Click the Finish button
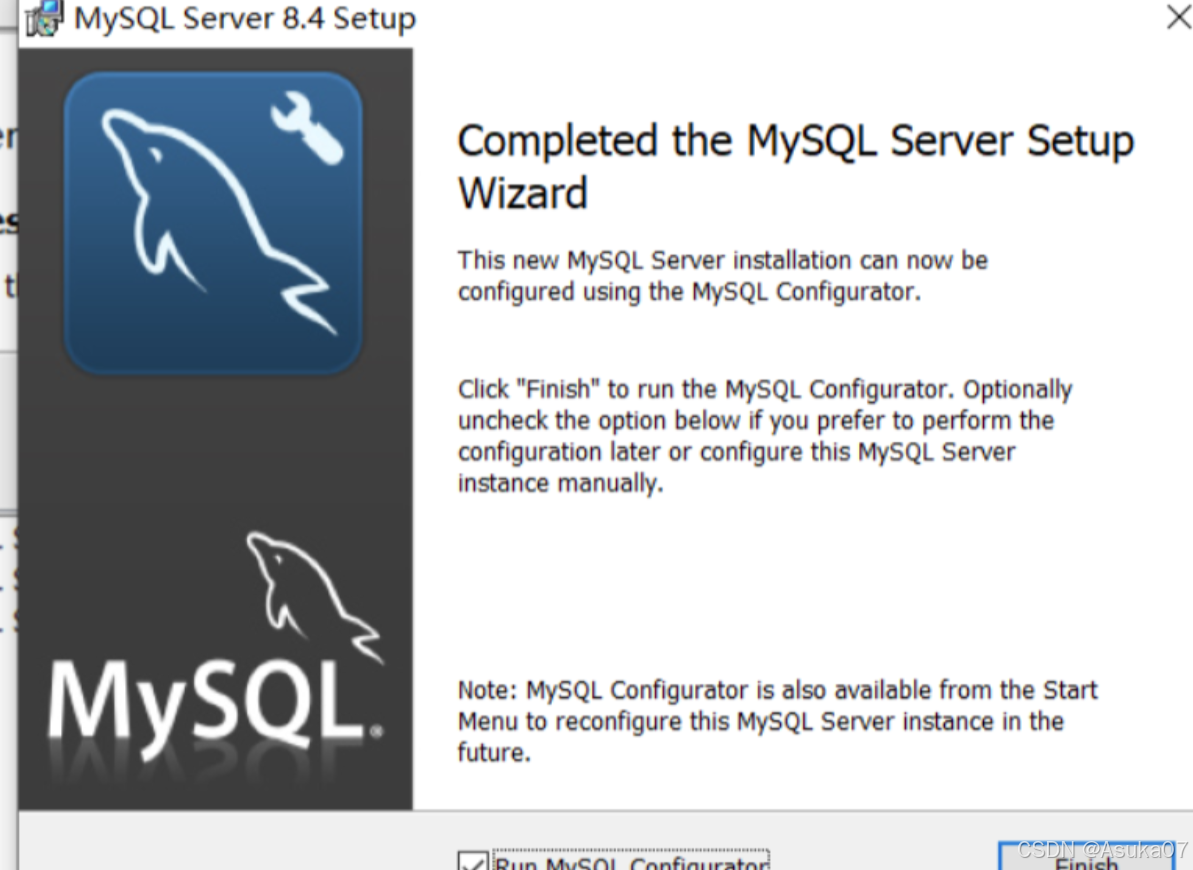The width and height of the screenshot is (1193, 870). pyautogui.click(x=1086, y=857)
